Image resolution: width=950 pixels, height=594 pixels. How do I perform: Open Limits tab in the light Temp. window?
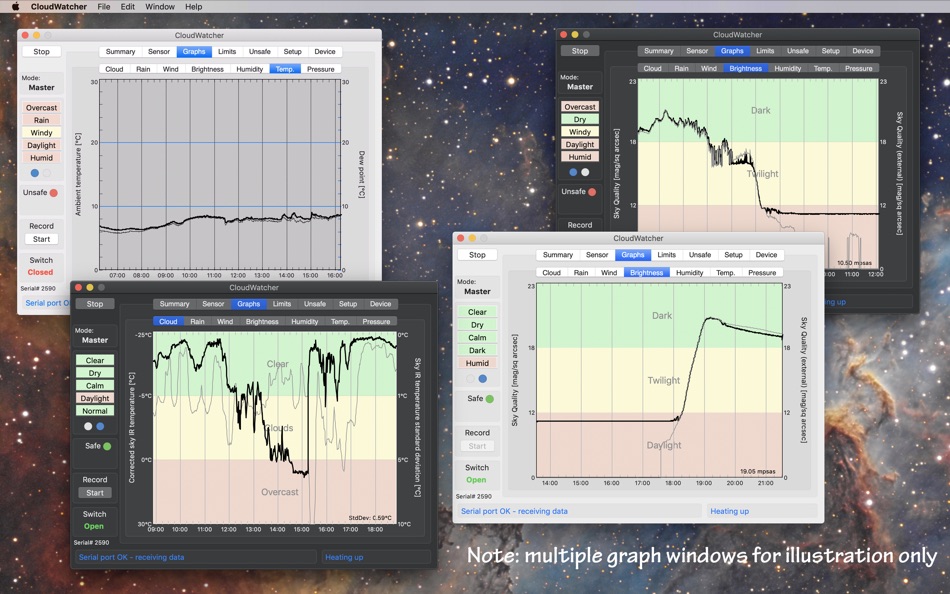point(227,52)
